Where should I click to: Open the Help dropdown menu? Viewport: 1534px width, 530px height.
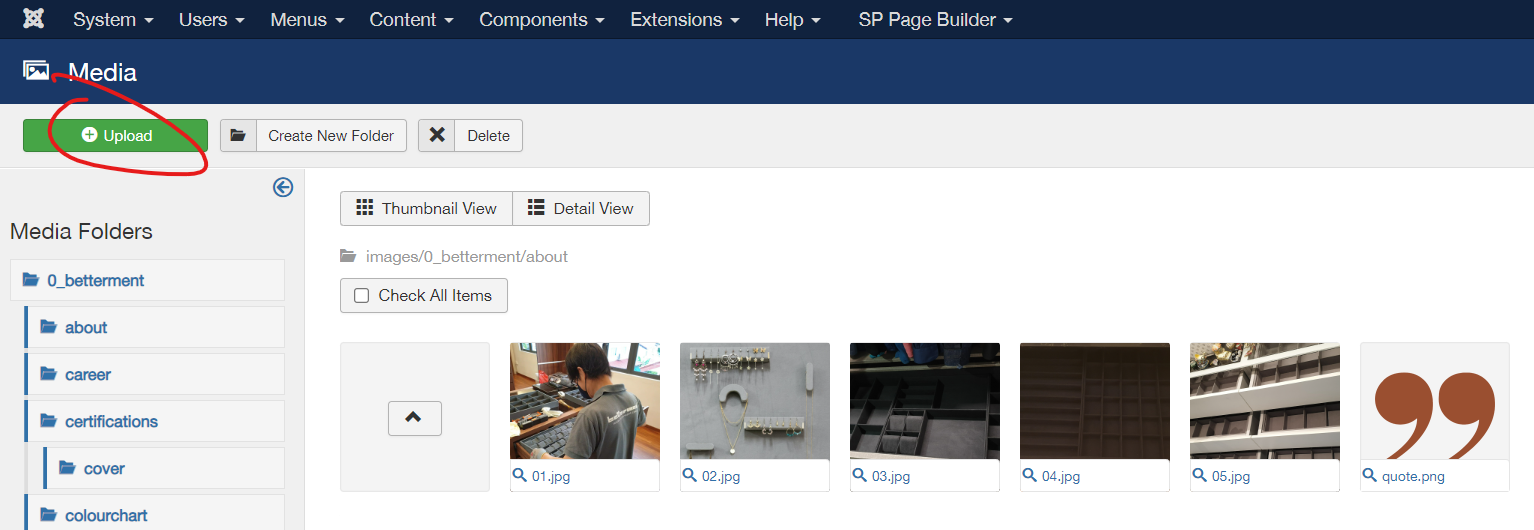(793, 19)
